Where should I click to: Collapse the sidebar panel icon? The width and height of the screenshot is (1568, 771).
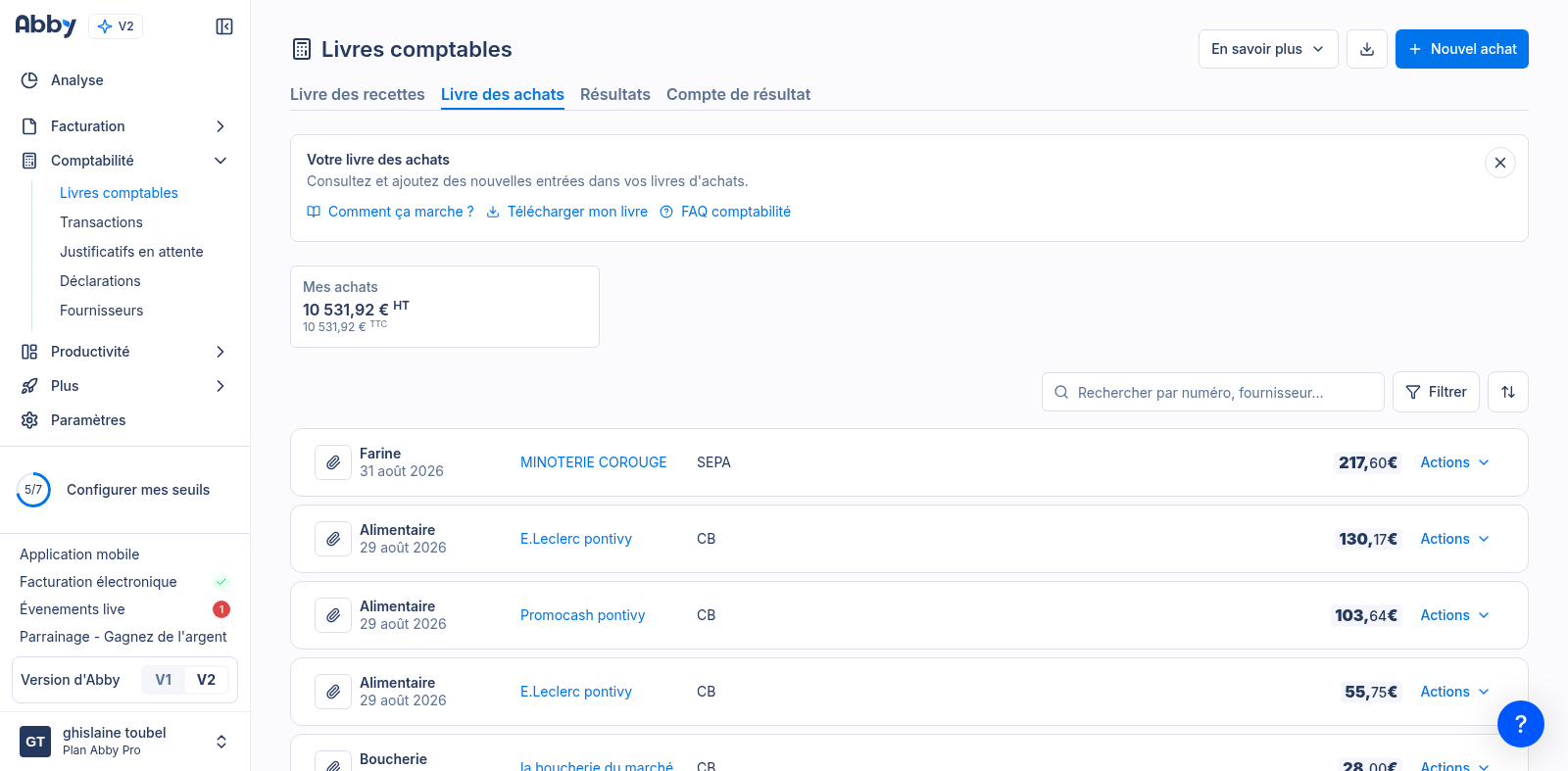pos(224,26)
